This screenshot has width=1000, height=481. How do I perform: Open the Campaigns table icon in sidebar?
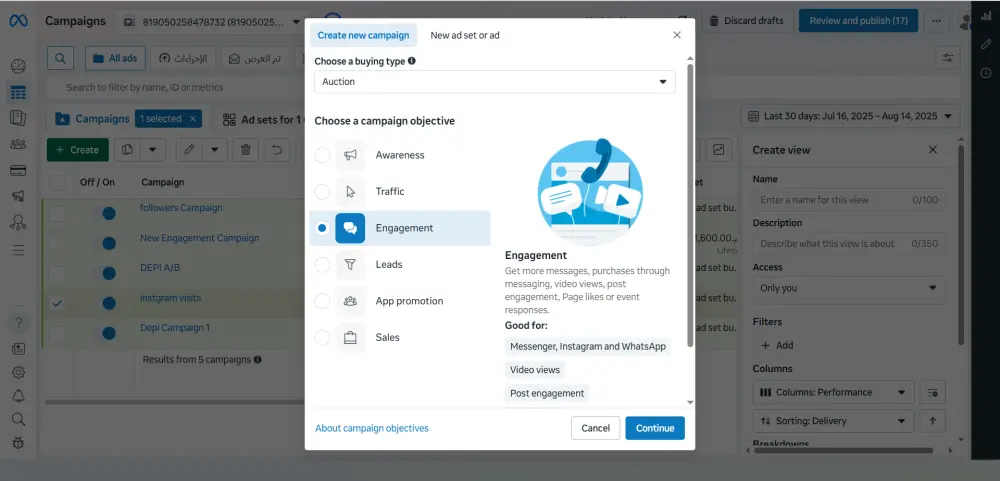pos(18,92)
